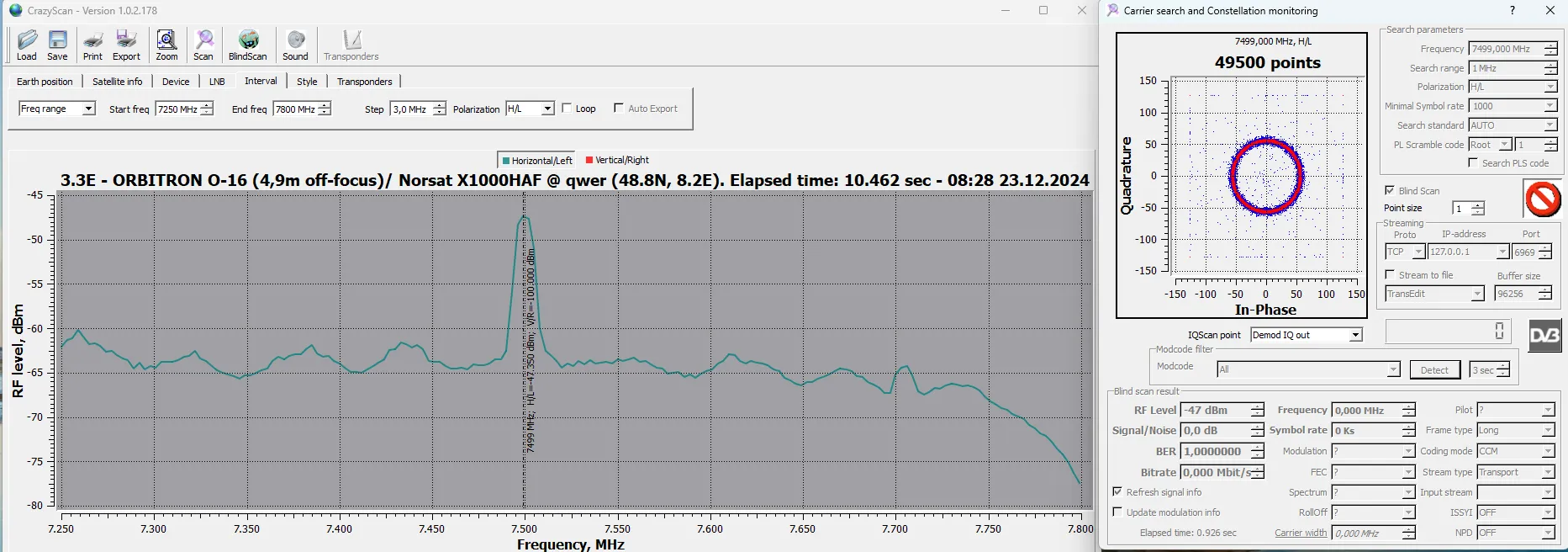Viewport: 1568px width, 552px height.
Task: Enable the Loop checkbox
Action: coord(567,109)
